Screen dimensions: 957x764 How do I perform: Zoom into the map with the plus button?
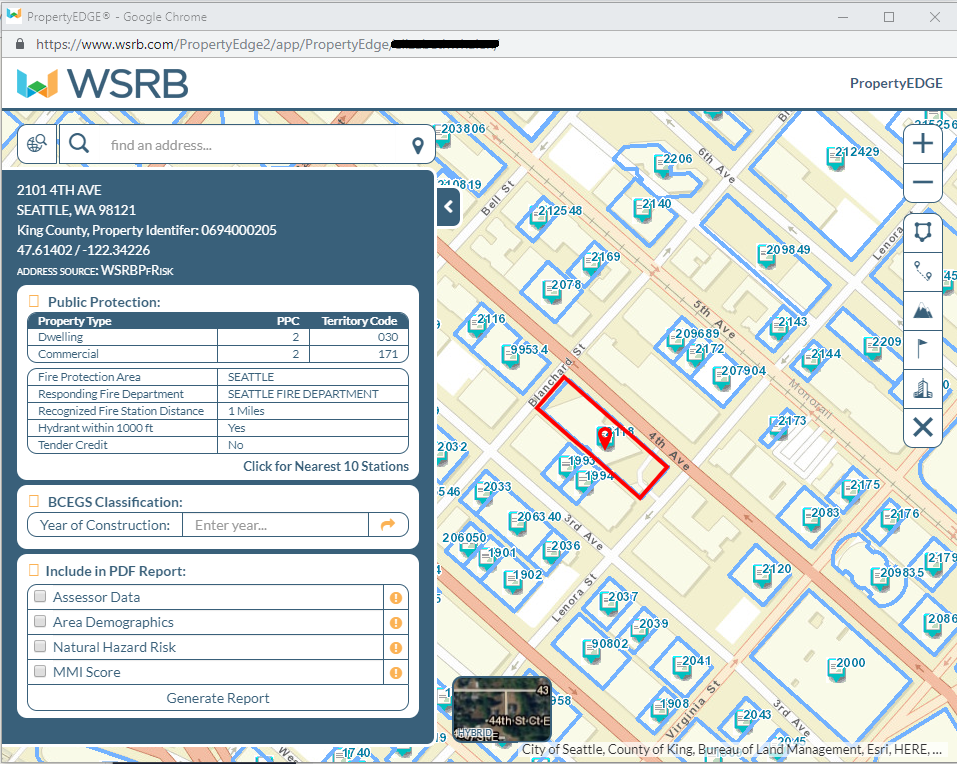click(x=922, y=143)
